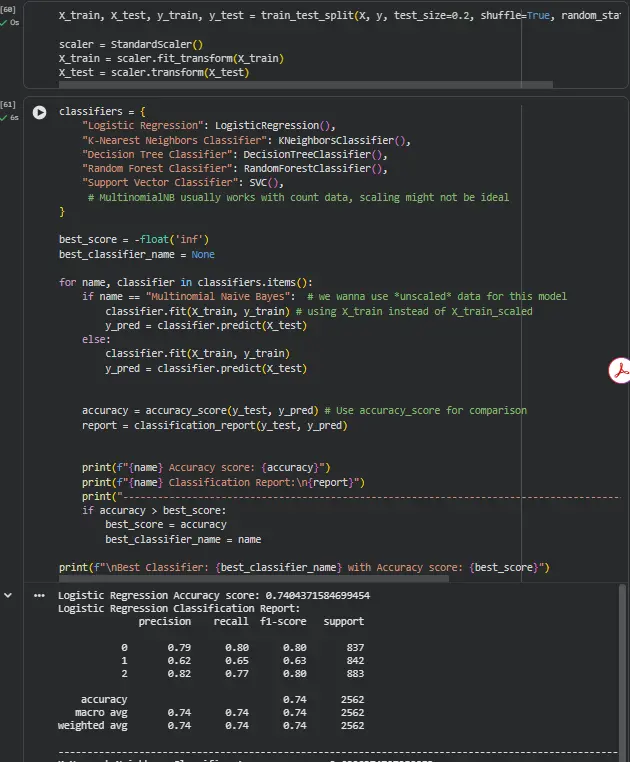Click the "for name, classifier in classifiers.items():" line
Image resolution: width=630 pixels, height=762 pixels.
[x=186, y=282]
